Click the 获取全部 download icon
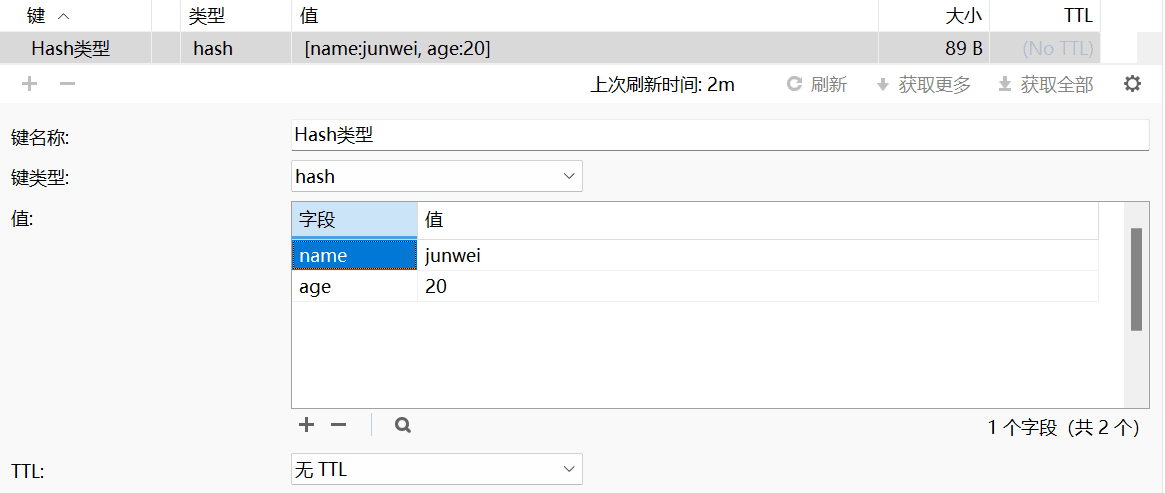Image resolution: width=1165 pixels, height=493 pixels. (x=1005, y=85)
